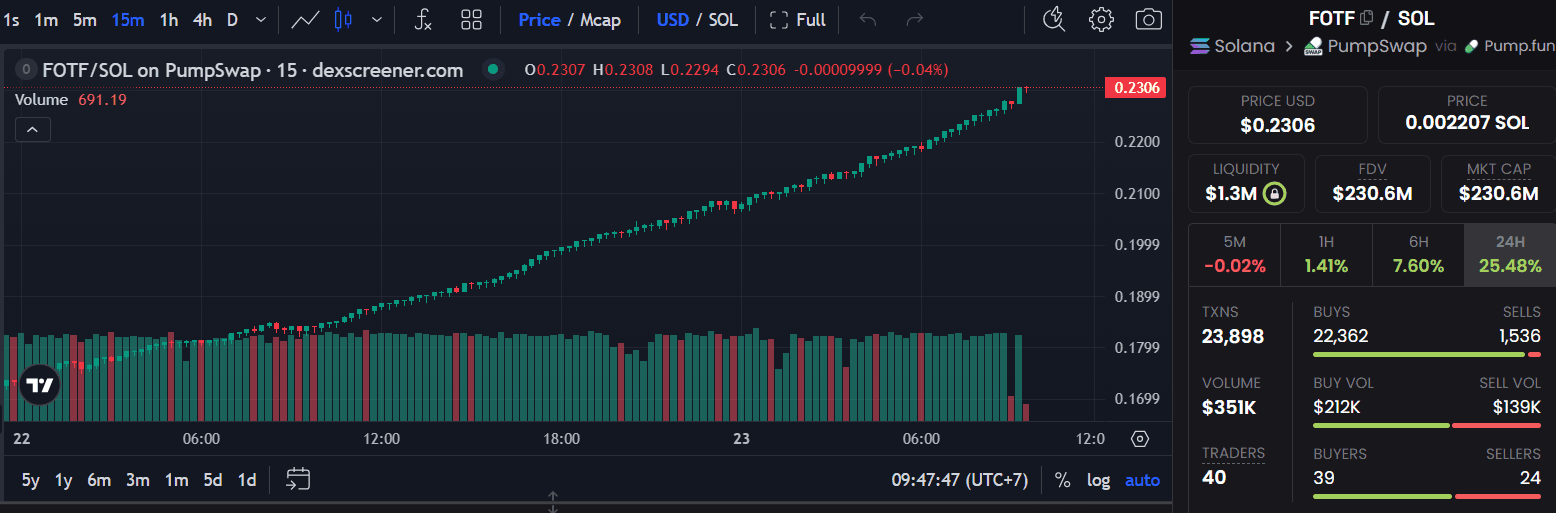Image resolution: width=1556 pixels, height=513 pixels.
Task: Expand the chart style dropdown arrow
Action: (x=377, y=19)
